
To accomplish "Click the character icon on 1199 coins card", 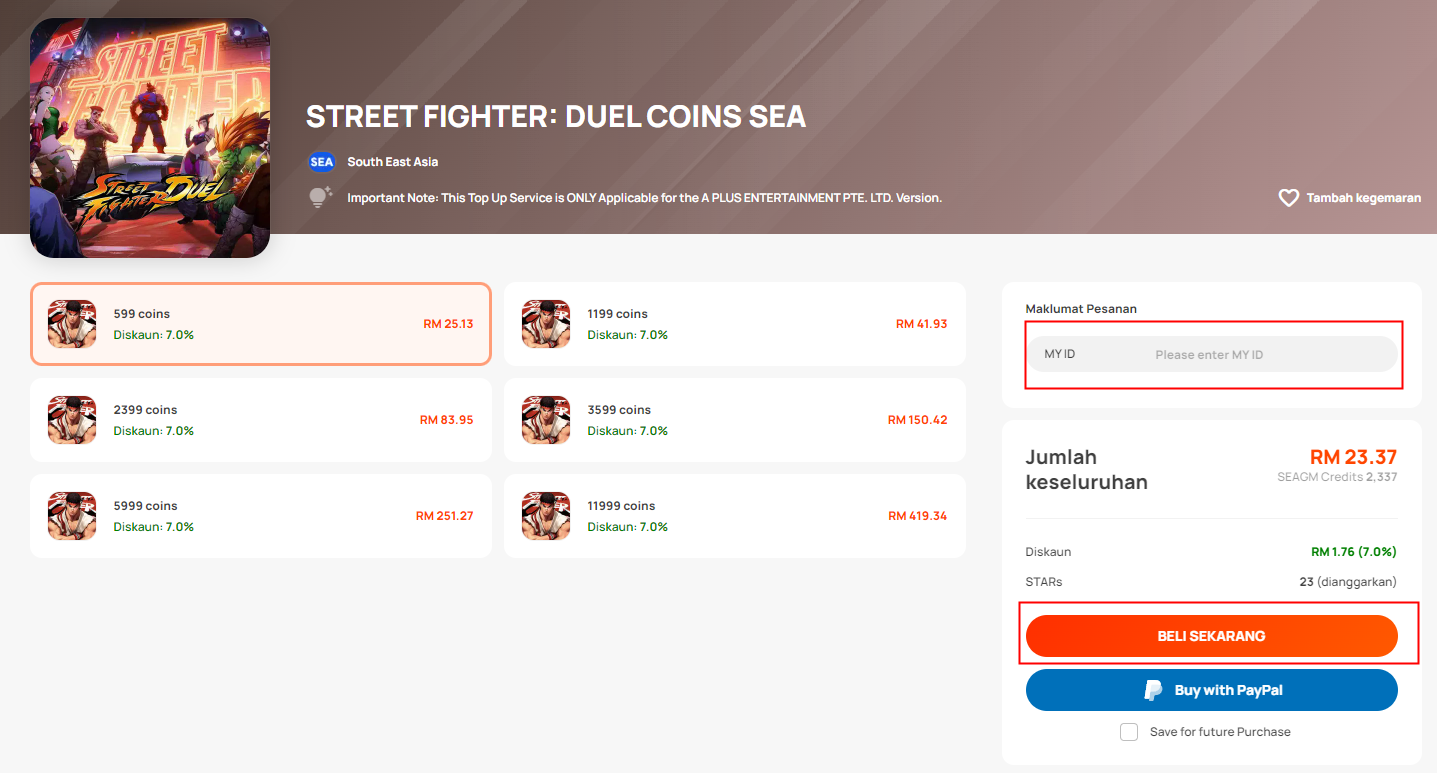I will [546, 324].
